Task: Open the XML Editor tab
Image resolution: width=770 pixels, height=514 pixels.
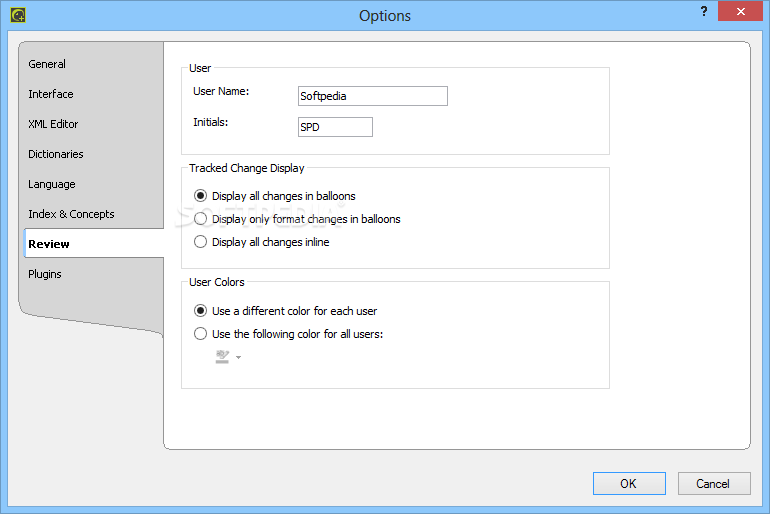Action: [x=53, y=124]
